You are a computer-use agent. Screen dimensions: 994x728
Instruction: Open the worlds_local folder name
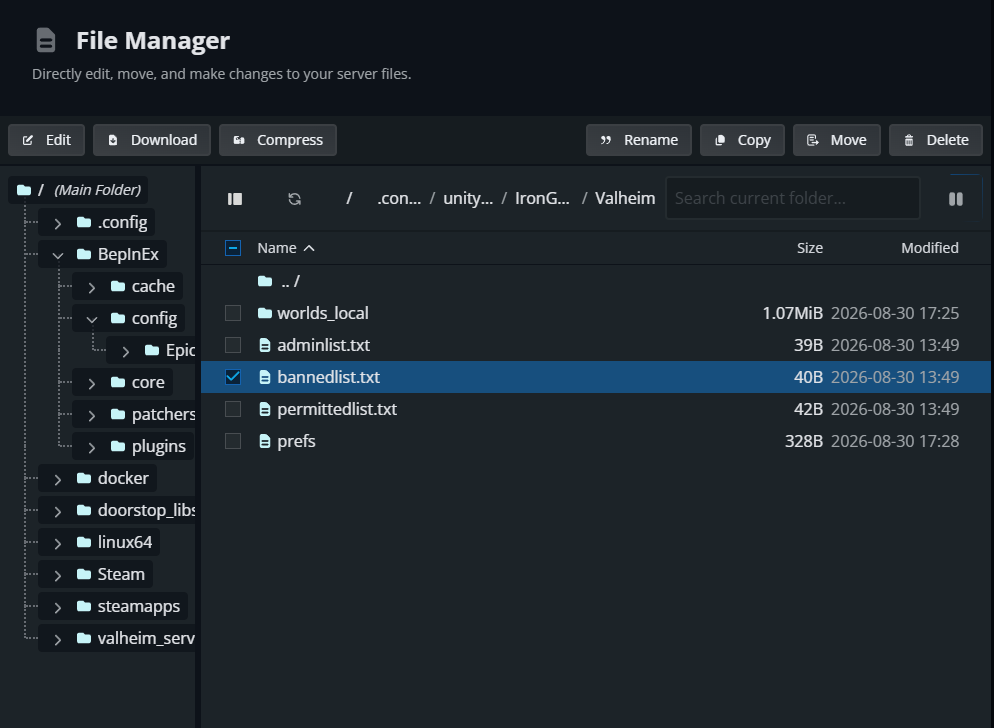pyautogui.click(x=323, y=313)
